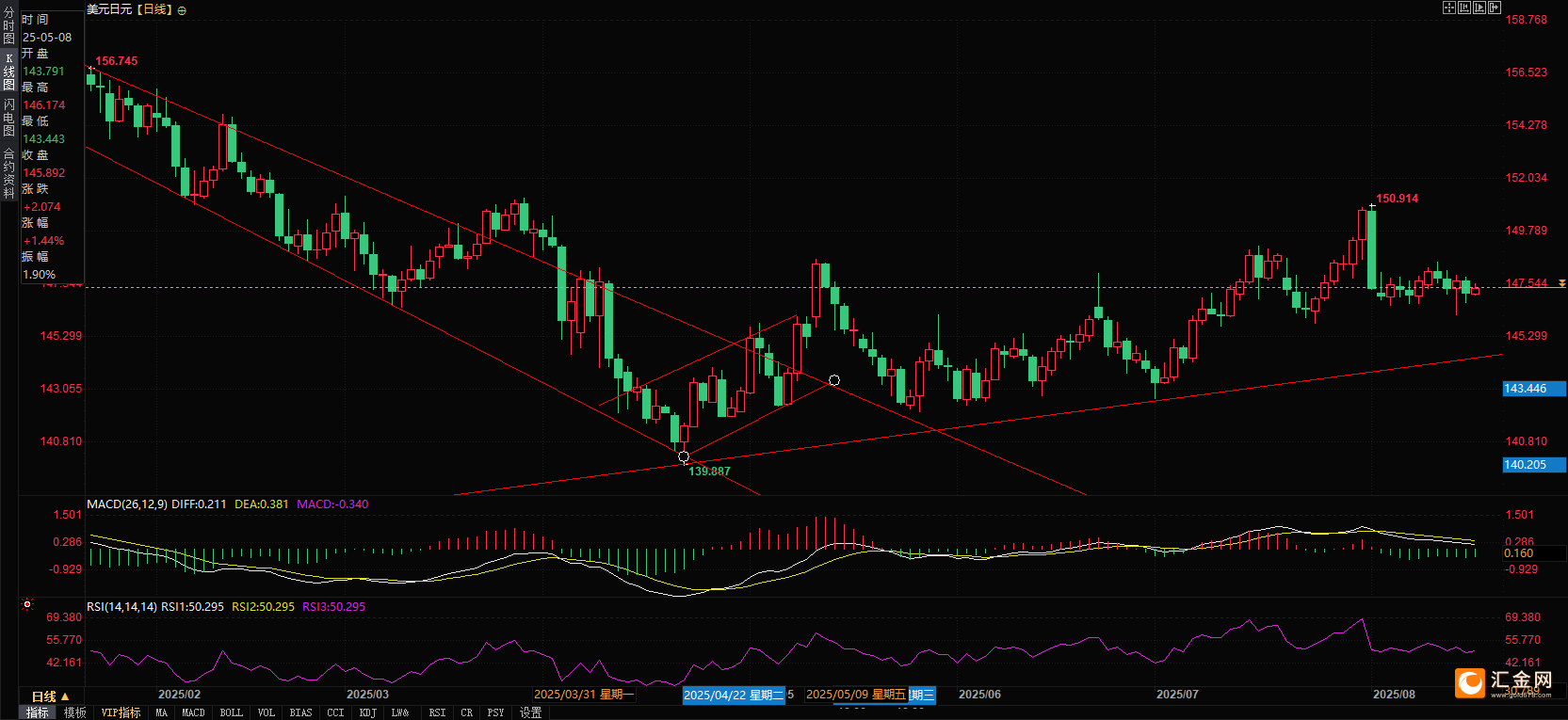The height and width of the screenshot is (720, 1568).
Task: Click the crosshair cursor icon at top right
Action: pos(1449,8)
